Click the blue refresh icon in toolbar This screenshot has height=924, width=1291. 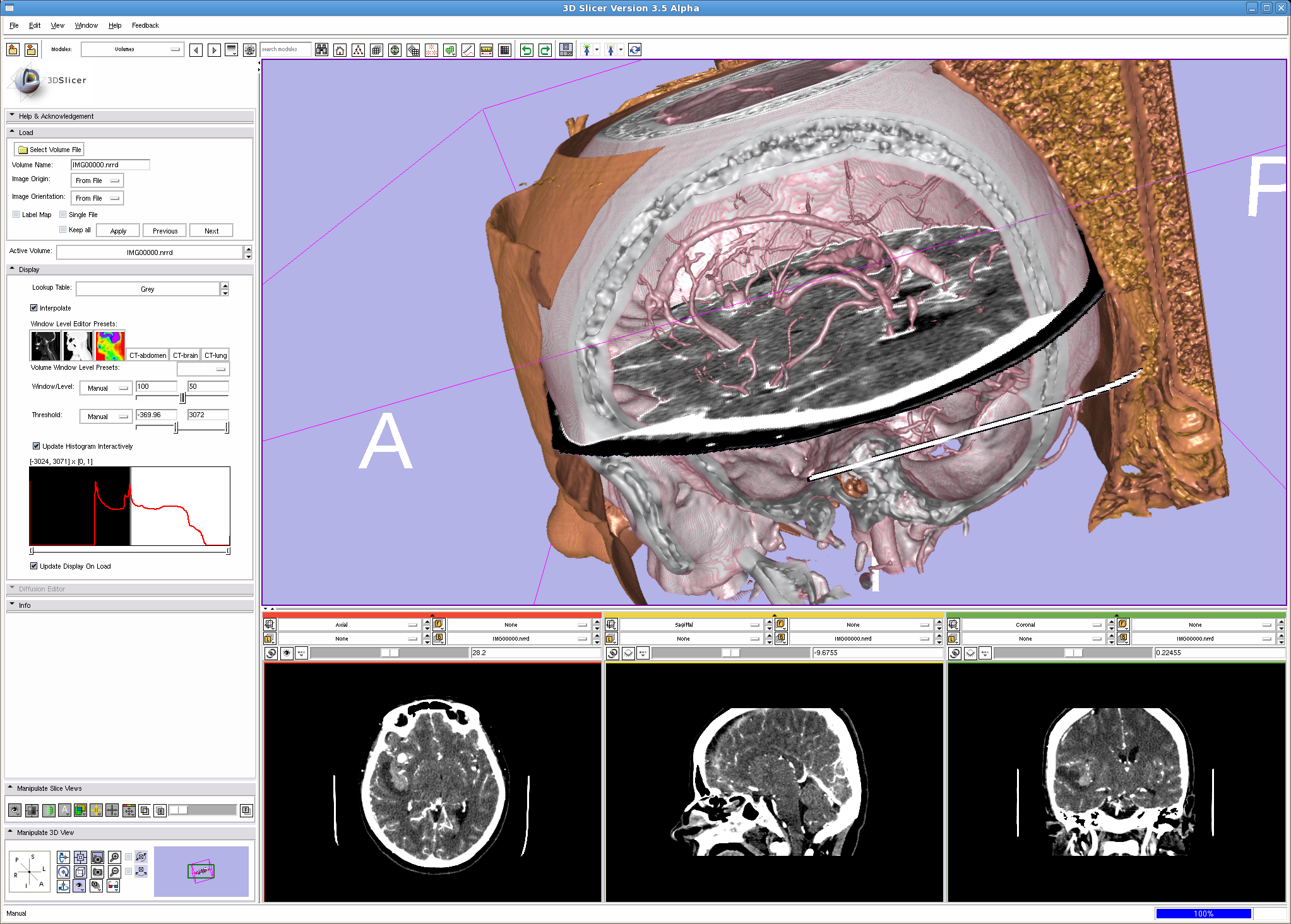point(634,50)
